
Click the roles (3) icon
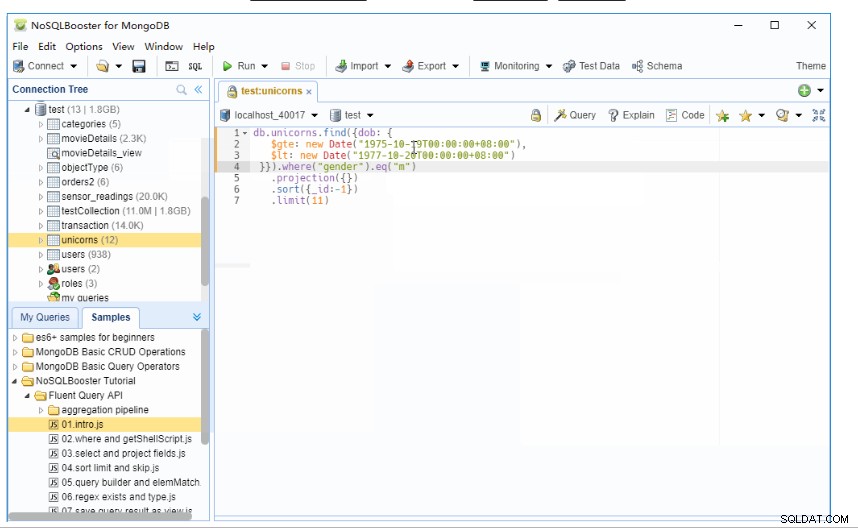point(53,283)
